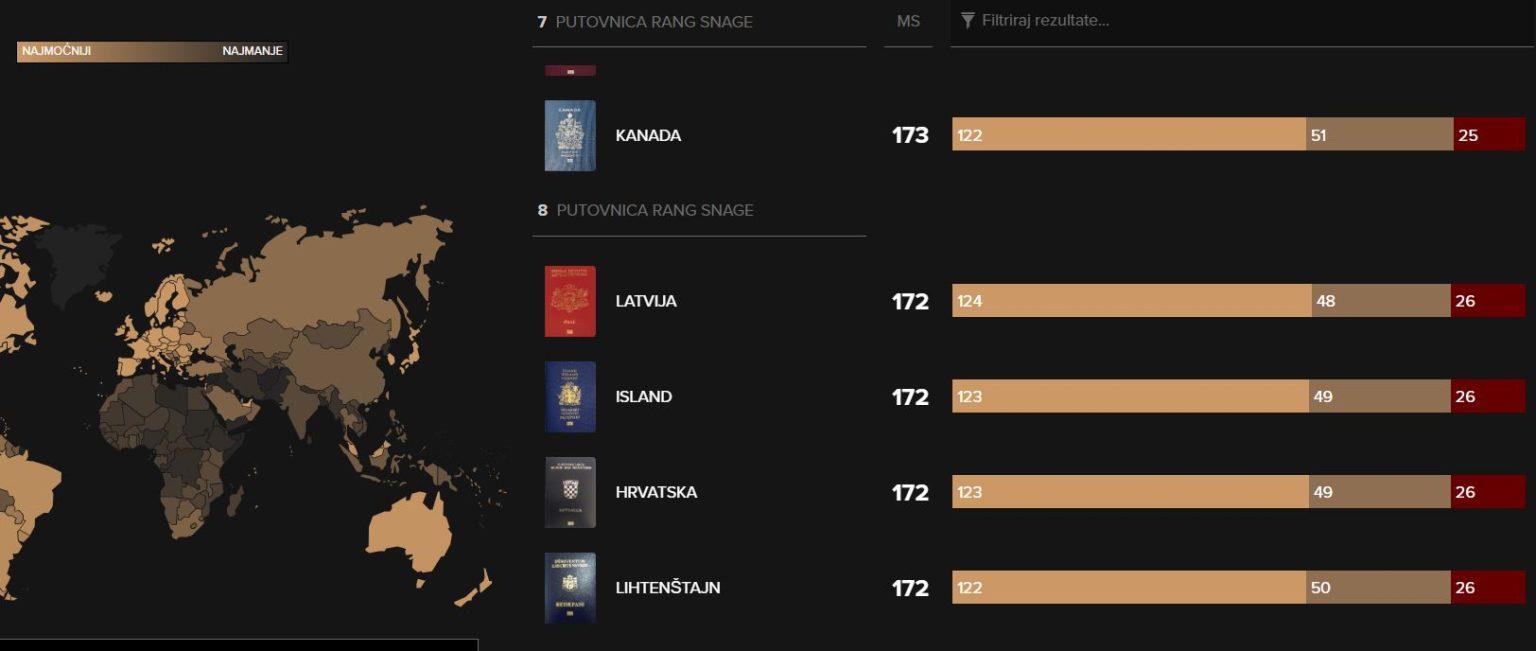Click the 172 score next to Lihtenštajn
1536x651 pixels.
(x=910, y=588)
